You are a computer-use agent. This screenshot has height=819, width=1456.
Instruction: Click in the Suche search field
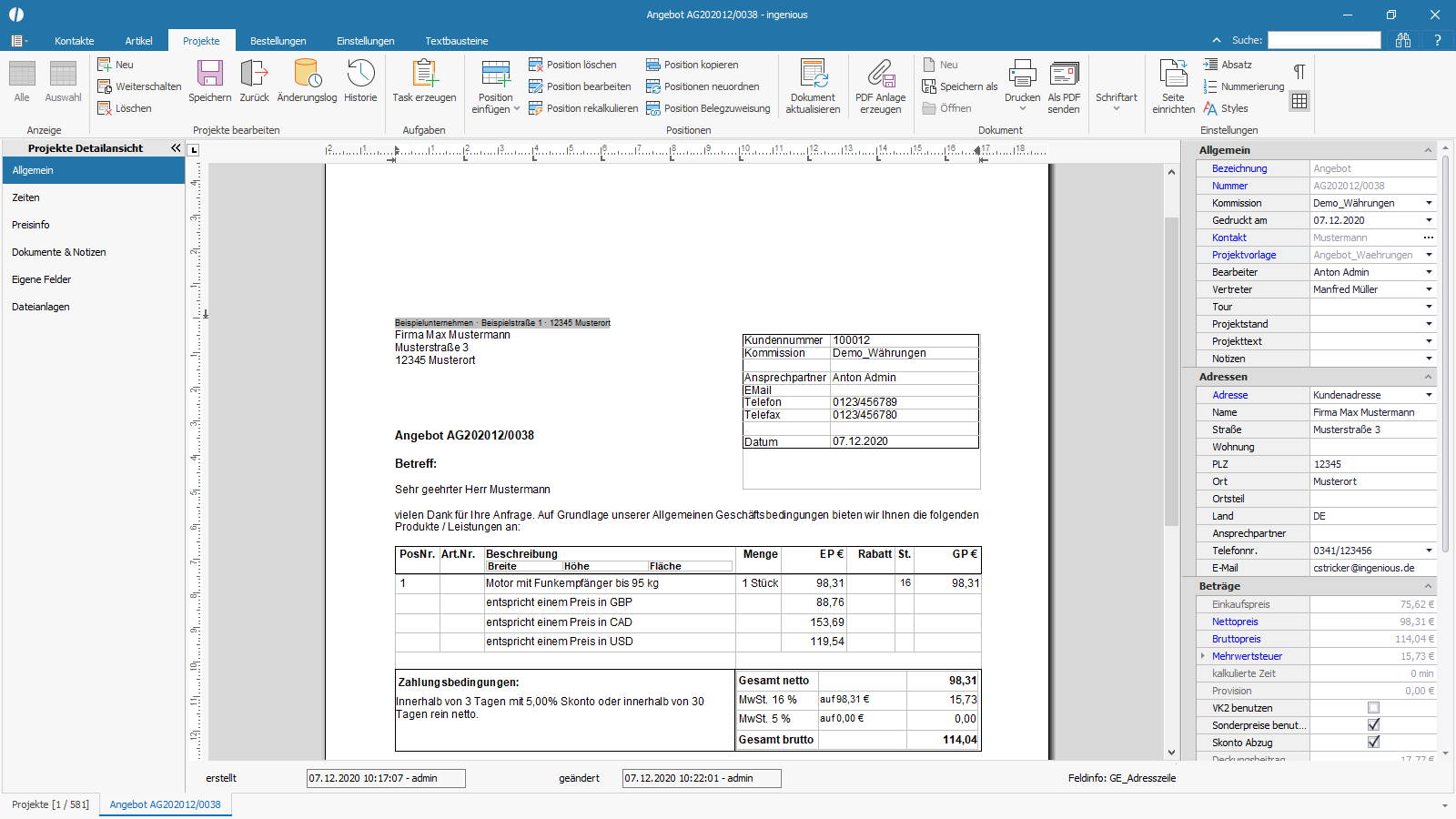1324,40
